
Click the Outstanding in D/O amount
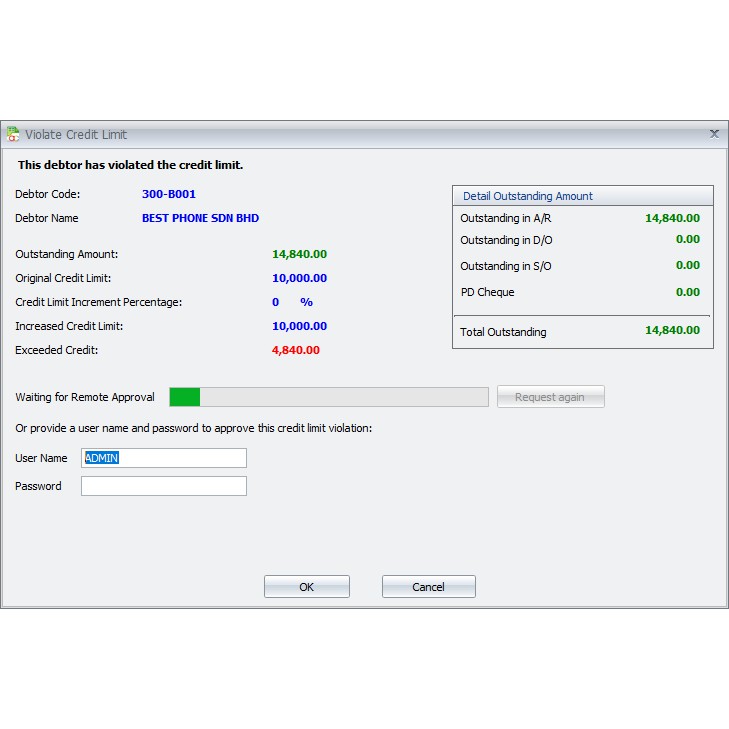(x=687, y=240)
